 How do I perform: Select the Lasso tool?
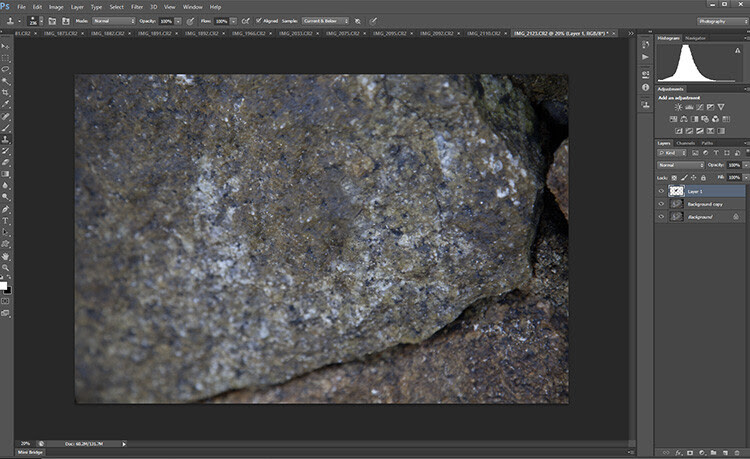[x=6, y=69]
